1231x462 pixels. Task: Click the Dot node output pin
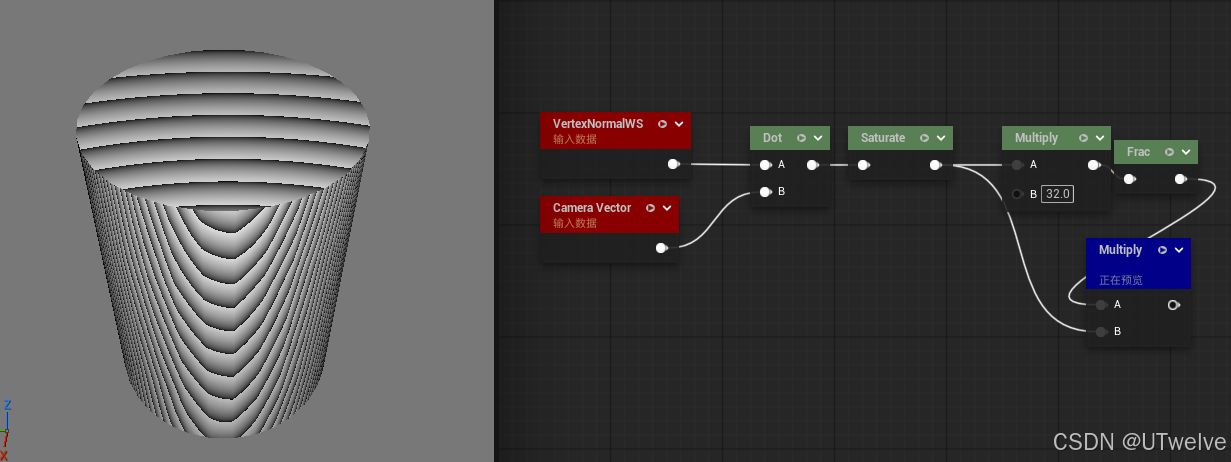pyautogui.click(x=813, y=165)
